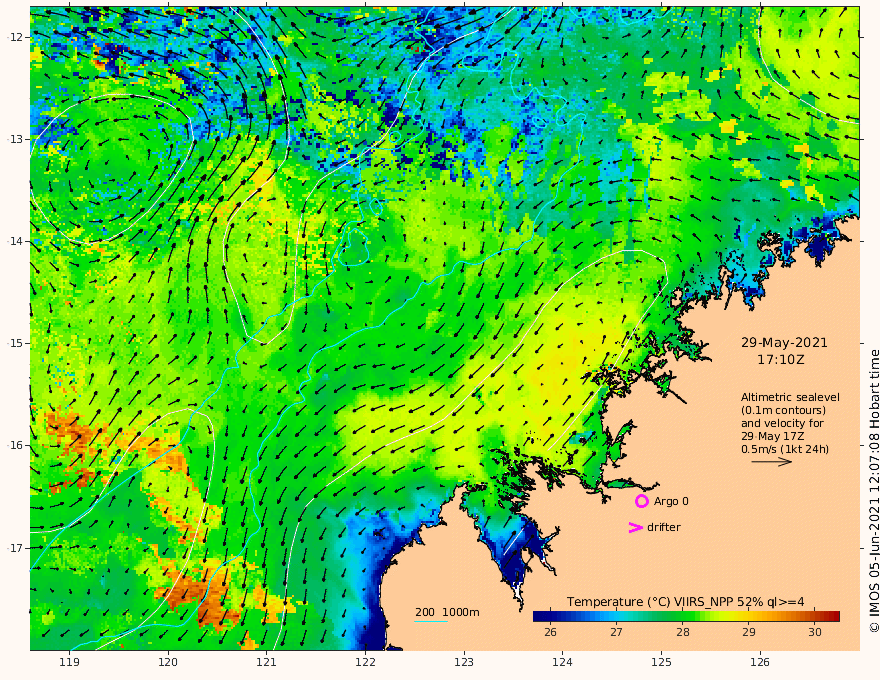
Task: Click the 0.5m/s velocity reference arrow
Action: tap(772, 462)
